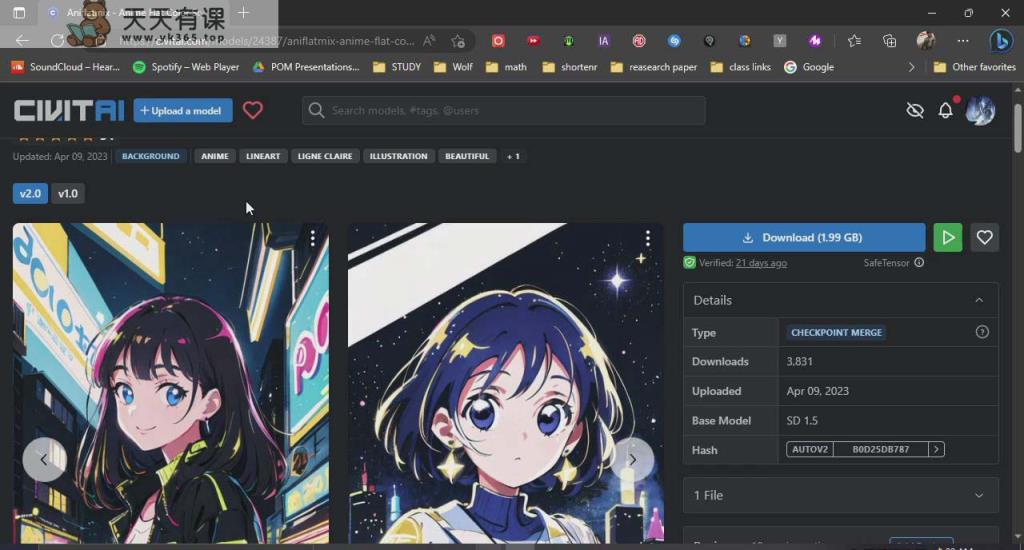
Task: Expand the 1 File section
Action: tap(840, 495)
